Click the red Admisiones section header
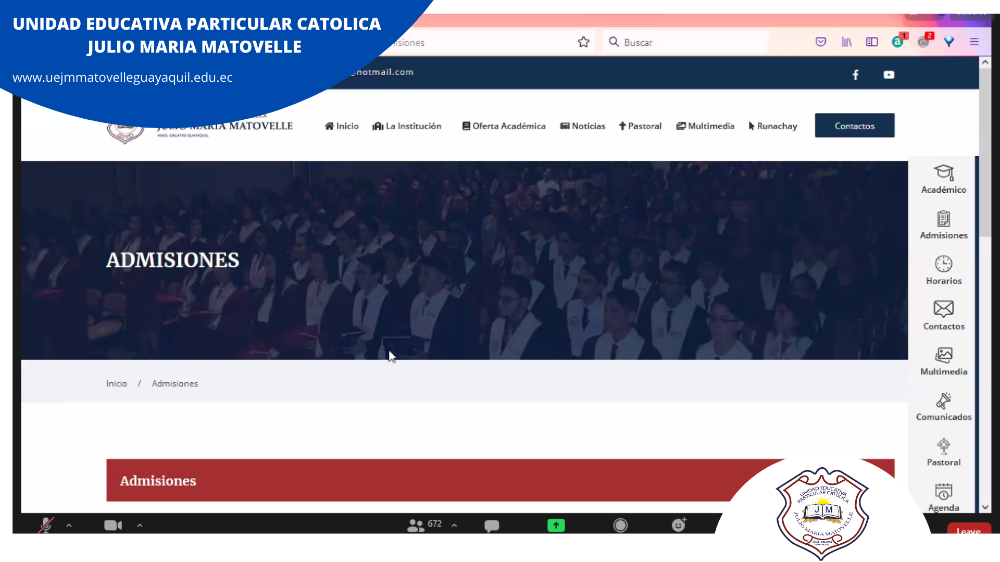1000x562 pixels. tap(500, 480)
